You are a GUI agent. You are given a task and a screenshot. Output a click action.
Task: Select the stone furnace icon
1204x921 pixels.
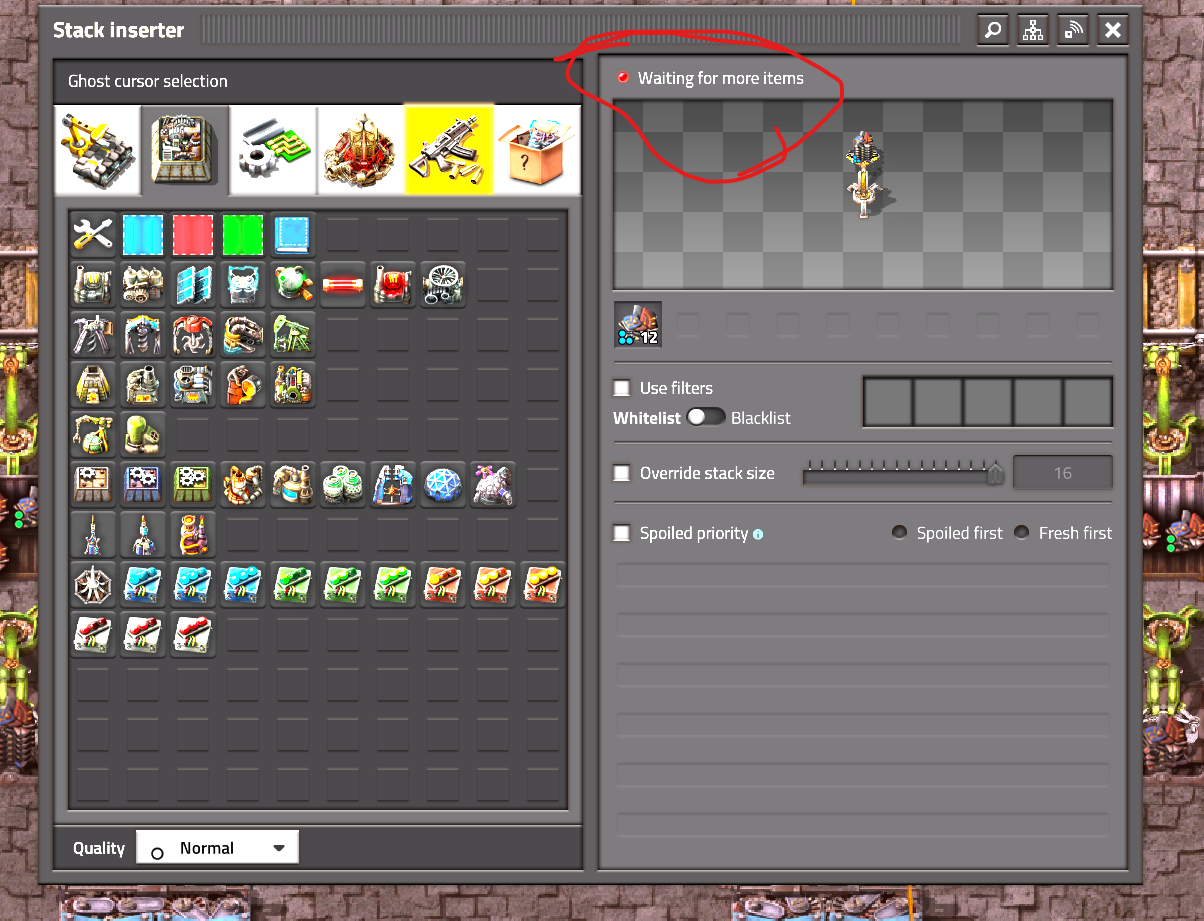(x=95, y=385)
